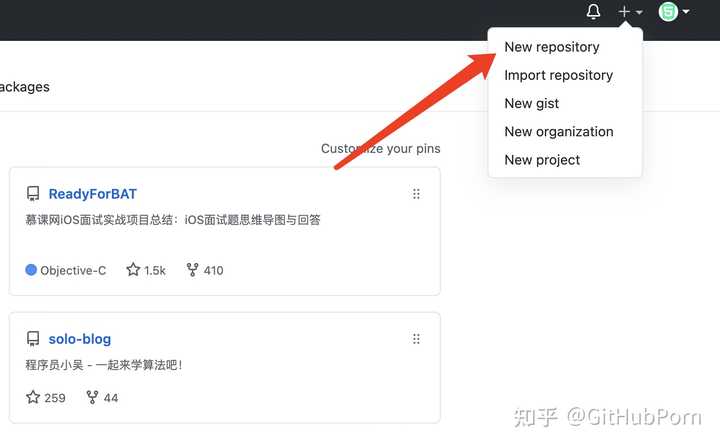This screenshot has width=720, height=446.
Task: View solo-blog 44 forks
Action: 102,397
